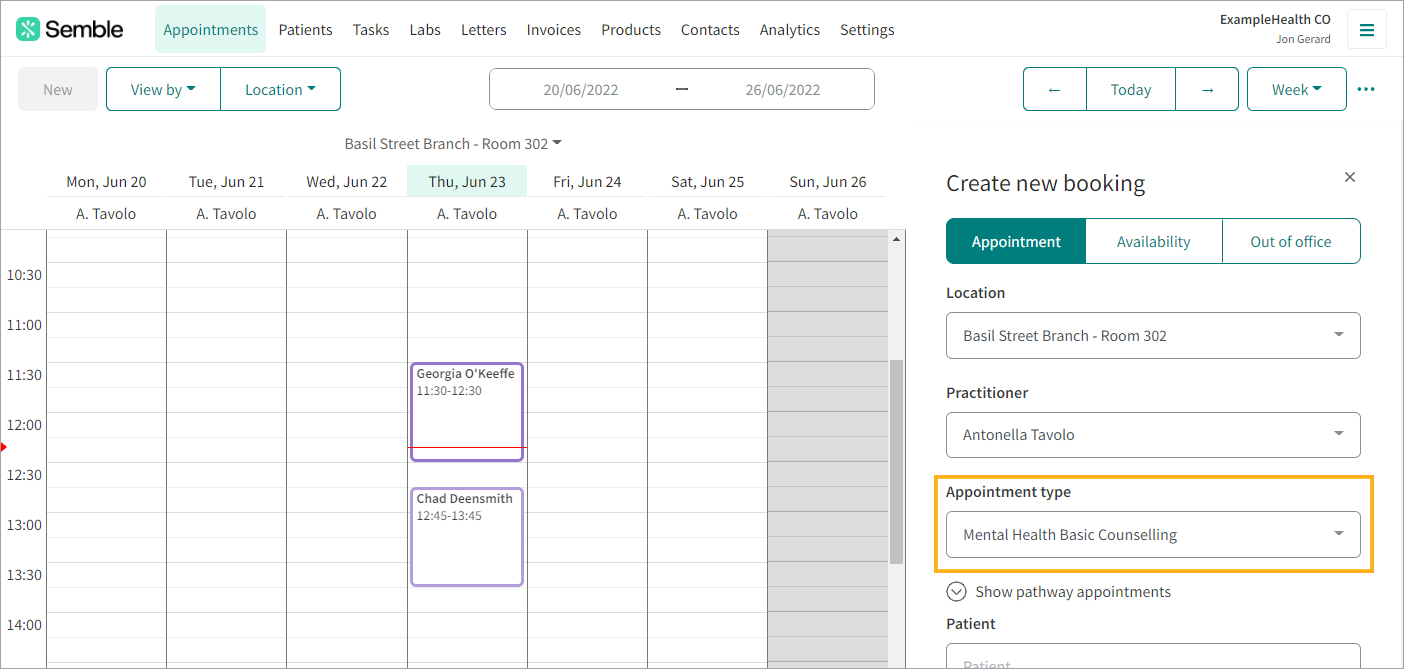Advance to next week with right arrow
This screenshot has width=1404, height=669.
1207,89
